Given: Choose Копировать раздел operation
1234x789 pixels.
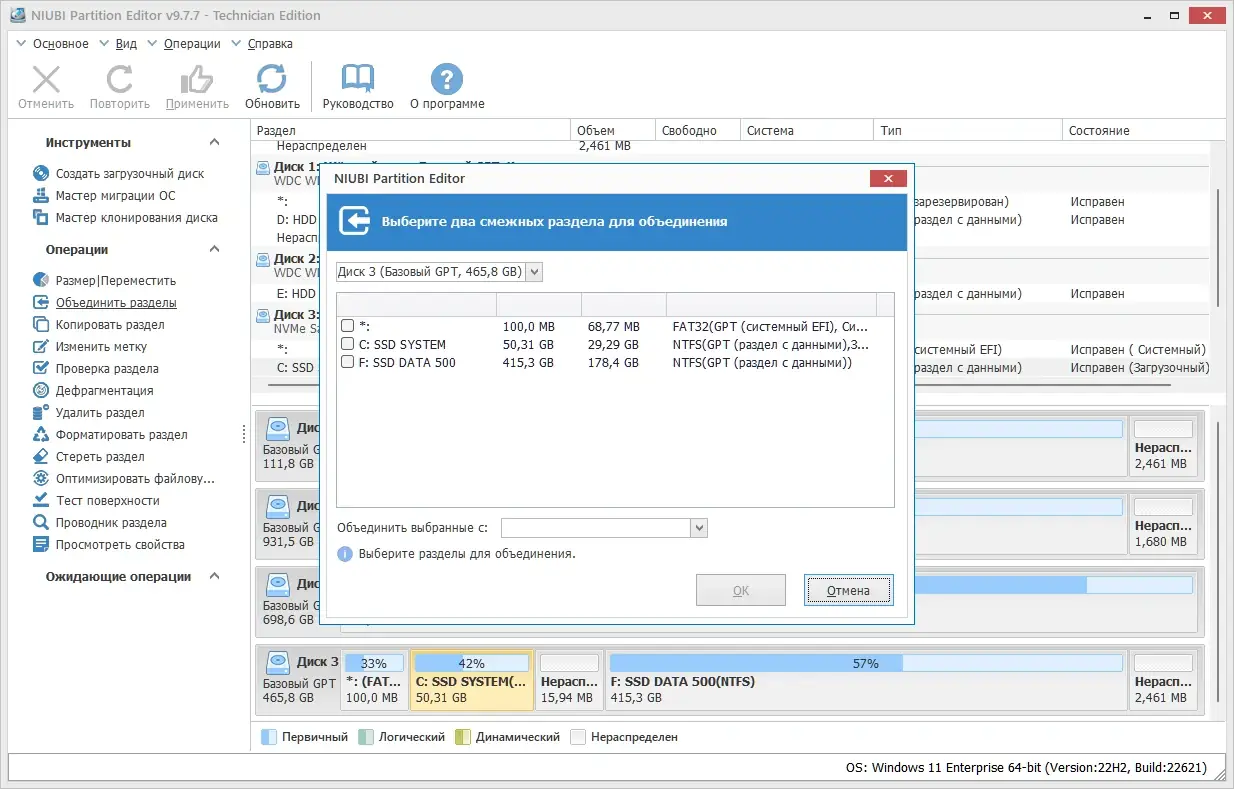Looking at the screenshot, I should coord(110,325).
